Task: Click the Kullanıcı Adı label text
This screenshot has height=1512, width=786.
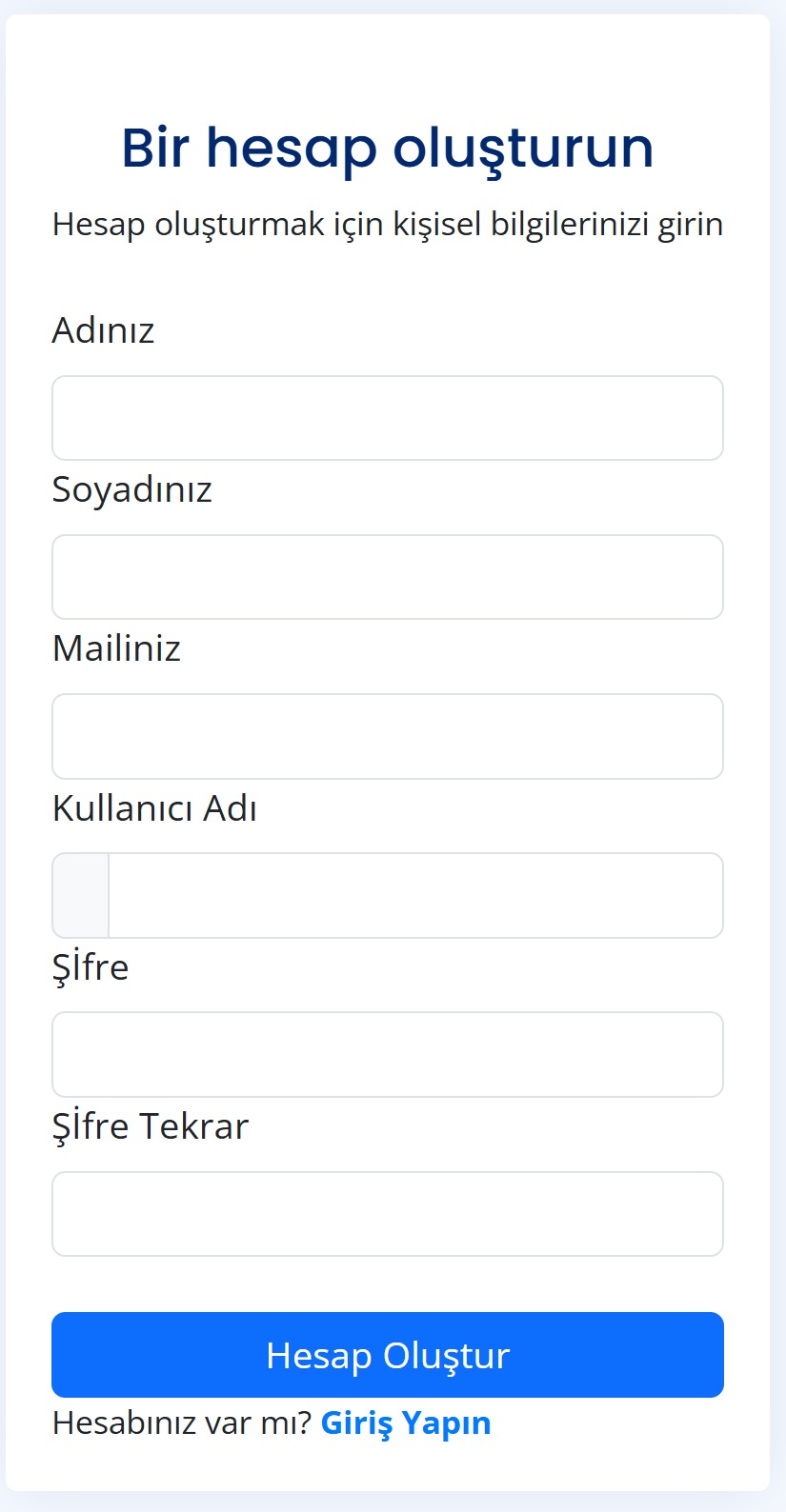Action: tap(154, 808)
